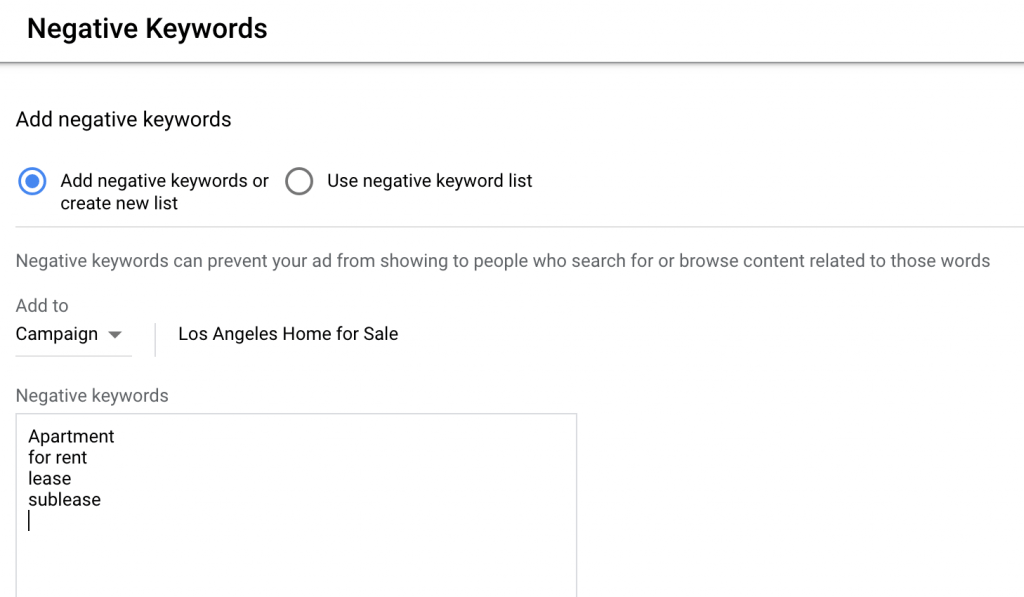This screenshot has height=597, width=1024.
Task: Click the divider separator beside the Campaign selector
Action: click(155, 339)
